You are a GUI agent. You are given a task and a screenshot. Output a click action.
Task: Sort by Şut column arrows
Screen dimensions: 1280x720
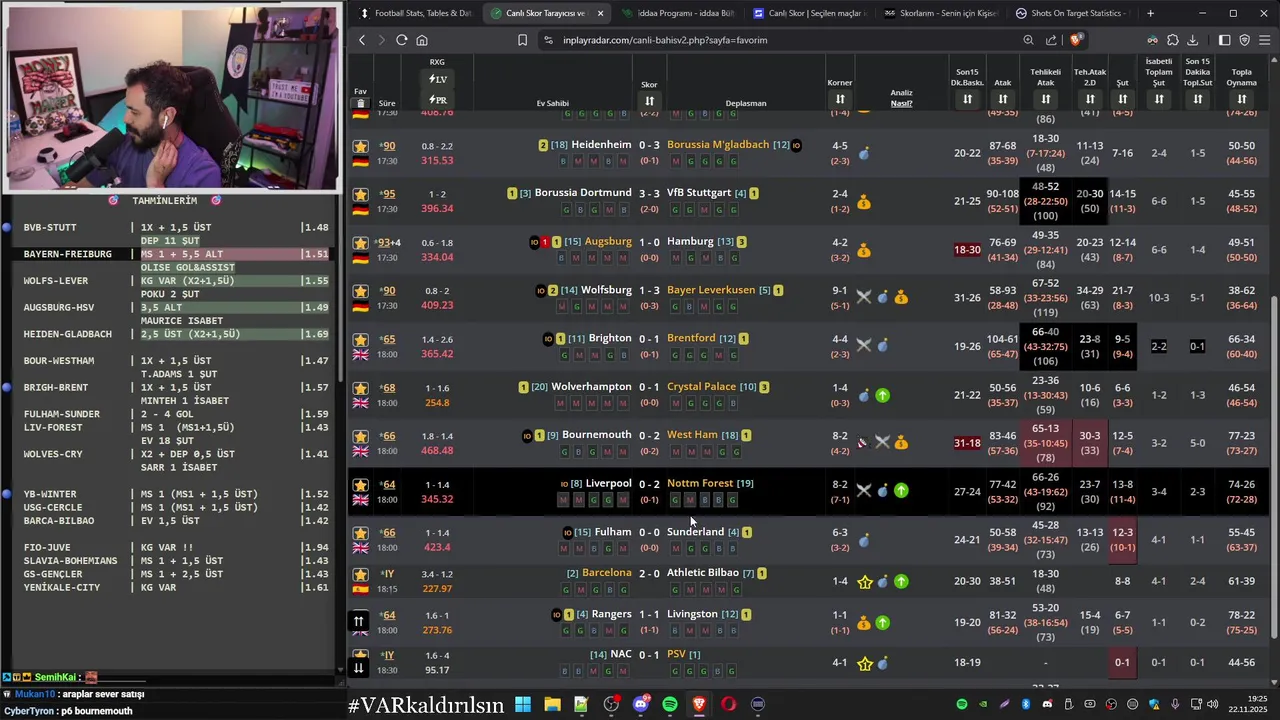tap(1122, 99)
